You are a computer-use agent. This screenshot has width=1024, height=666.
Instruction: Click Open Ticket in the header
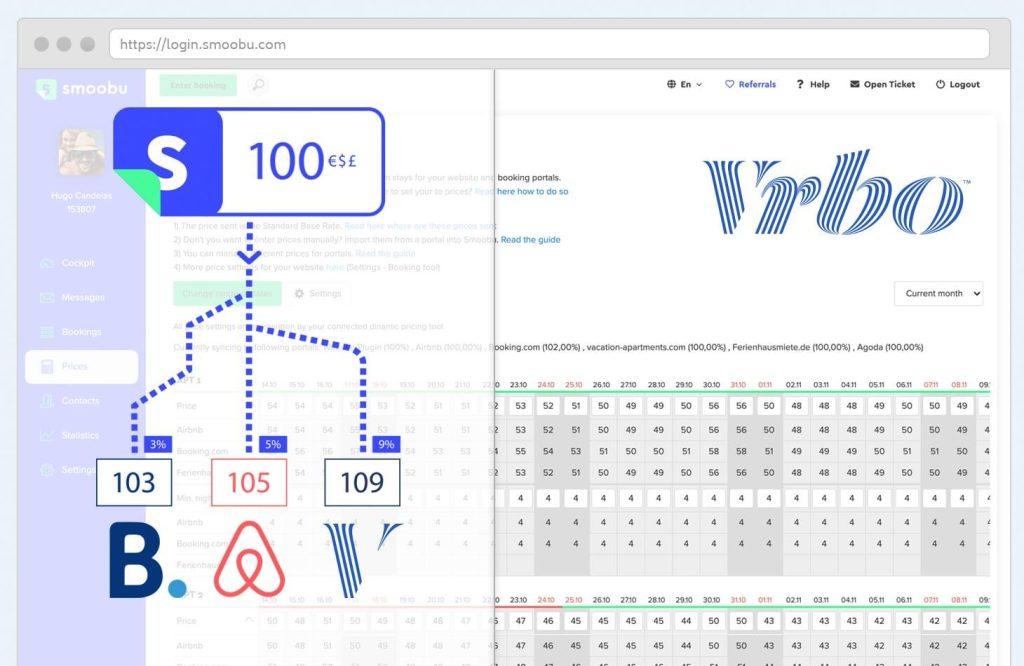[x=882, y=84]
